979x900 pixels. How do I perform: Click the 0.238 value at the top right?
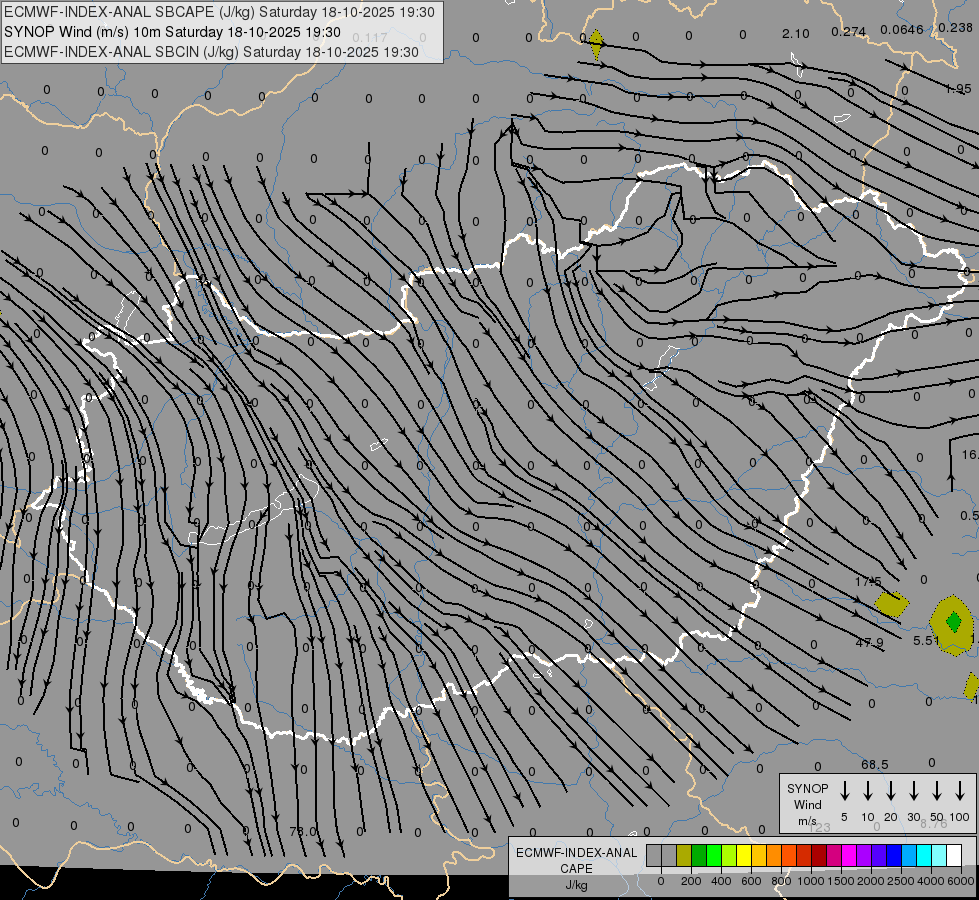[x=955, y=27]
